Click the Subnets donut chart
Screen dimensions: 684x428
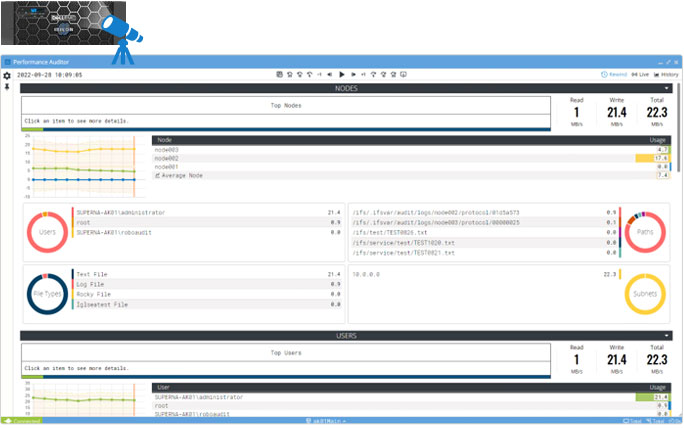pos(645,294)
